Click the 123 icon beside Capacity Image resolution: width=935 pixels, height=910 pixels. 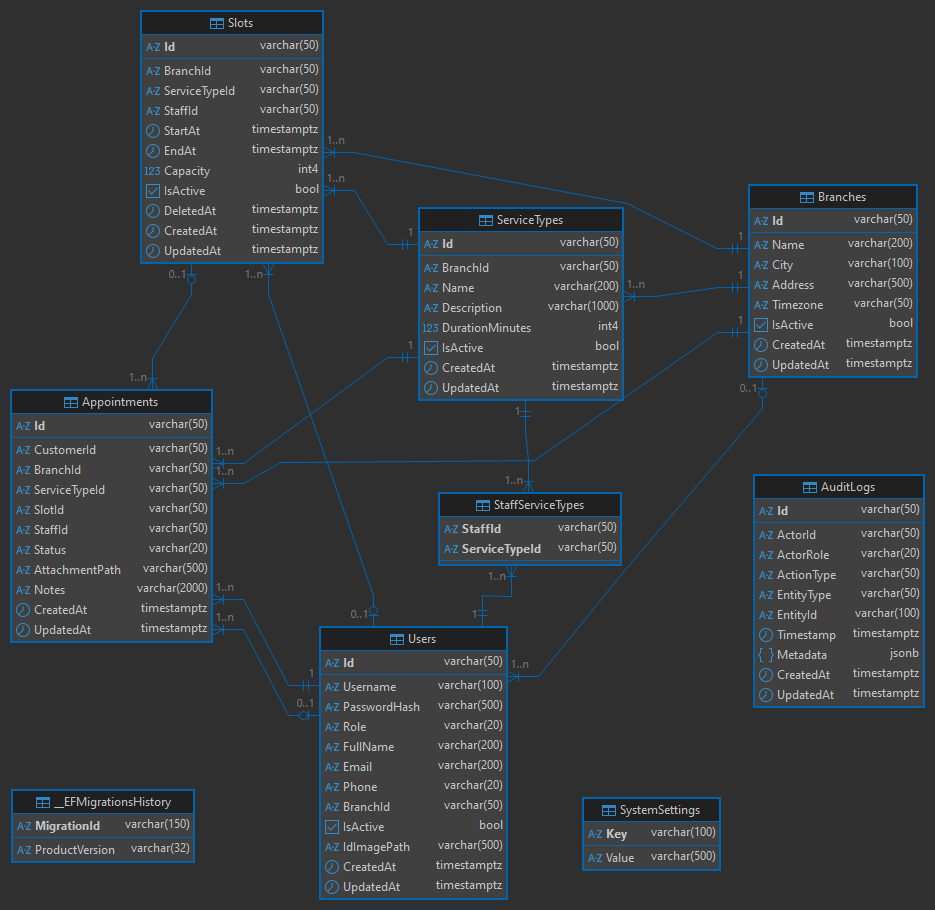click(x=153, y=171)
